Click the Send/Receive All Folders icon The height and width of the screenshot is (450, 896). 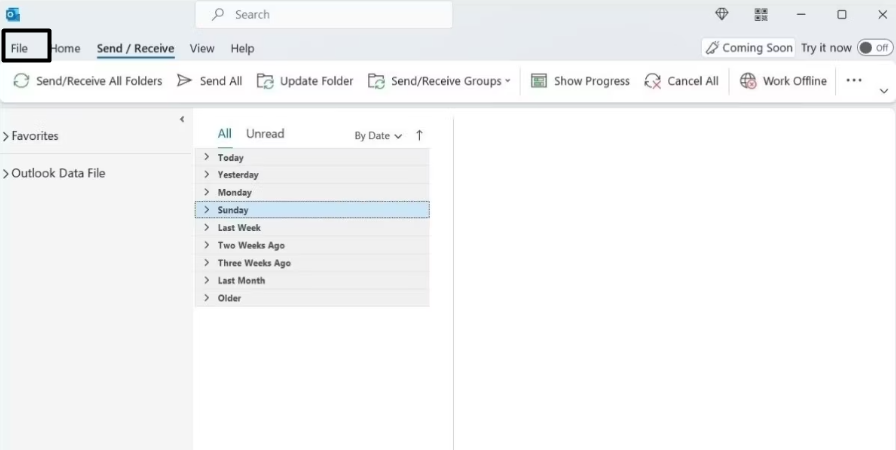(21, 81)
